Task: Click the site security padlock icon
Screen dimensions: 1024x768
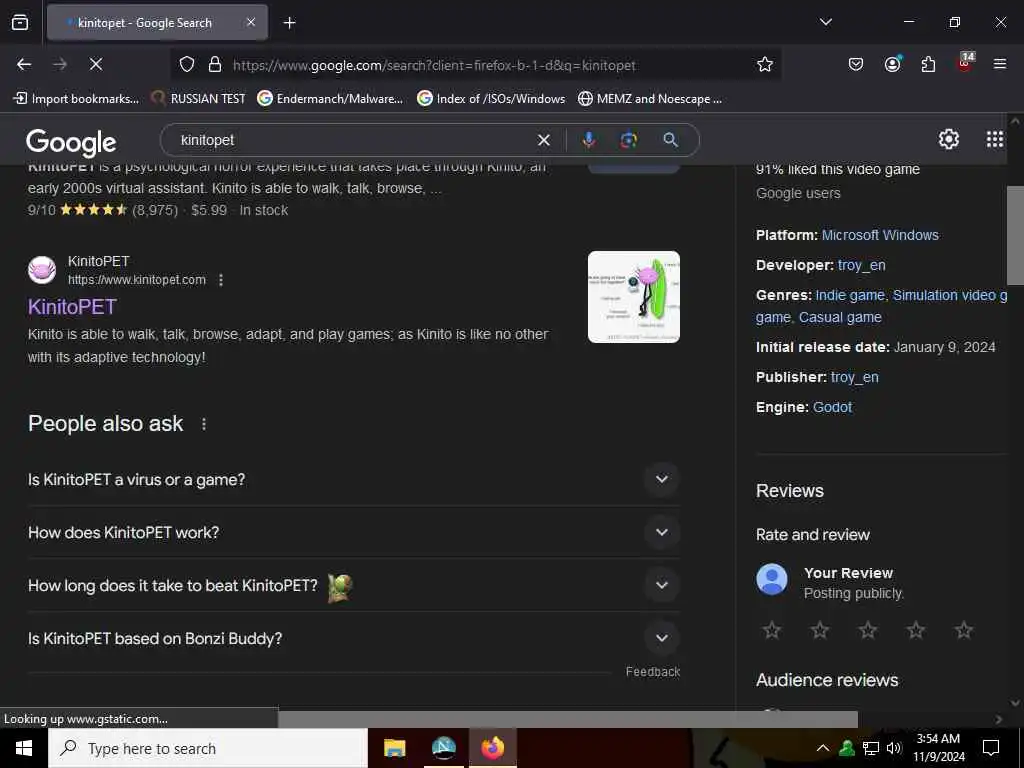Action: (215, 65)
